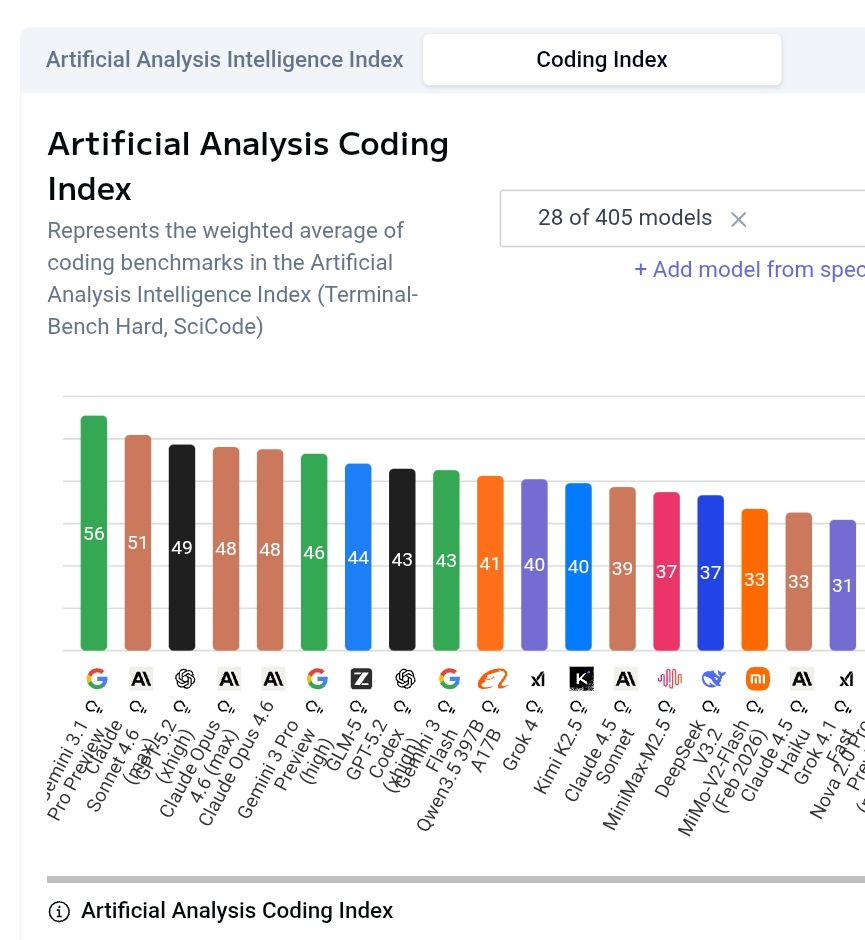Screen dimensions: 865x940
Task: Open the 28 of 405 models selector
Action: point(625,218)
